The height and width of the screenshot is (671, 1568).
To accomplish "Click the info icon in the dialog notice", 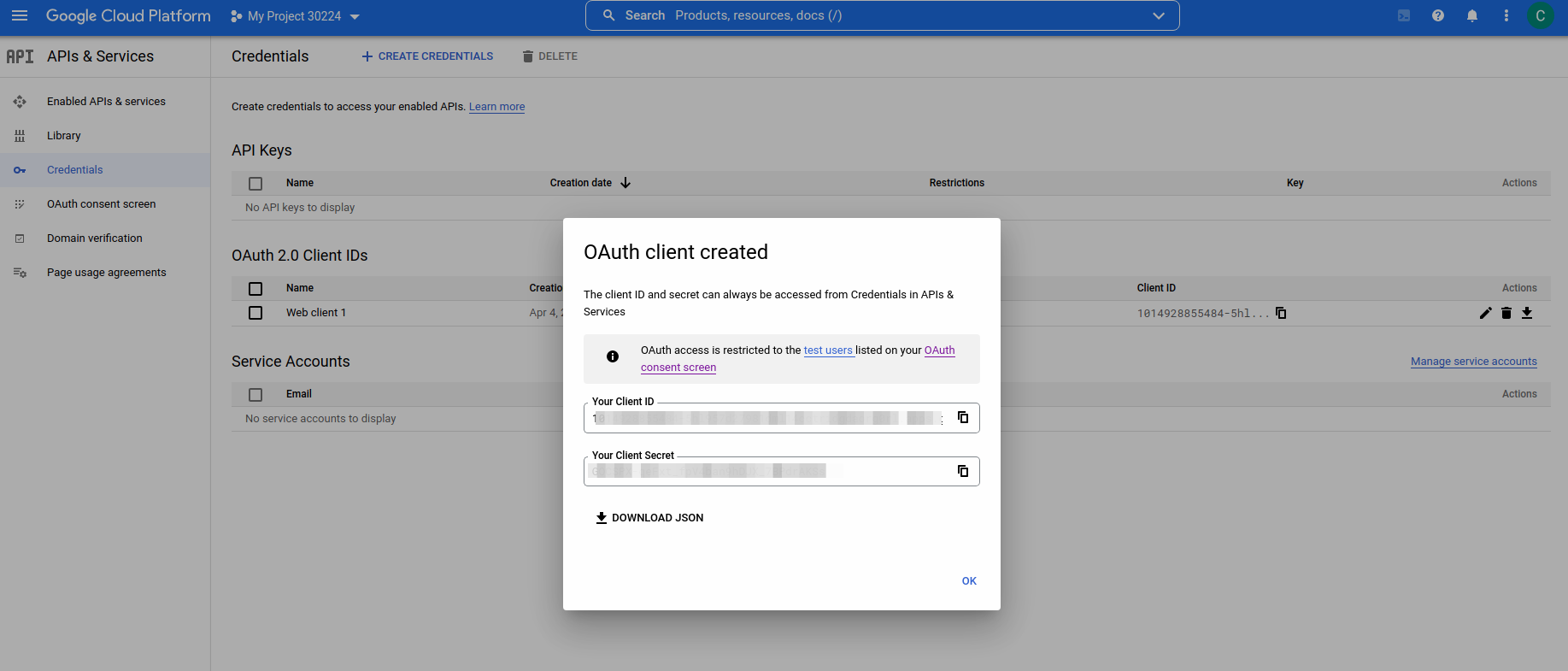I will 613,356.
